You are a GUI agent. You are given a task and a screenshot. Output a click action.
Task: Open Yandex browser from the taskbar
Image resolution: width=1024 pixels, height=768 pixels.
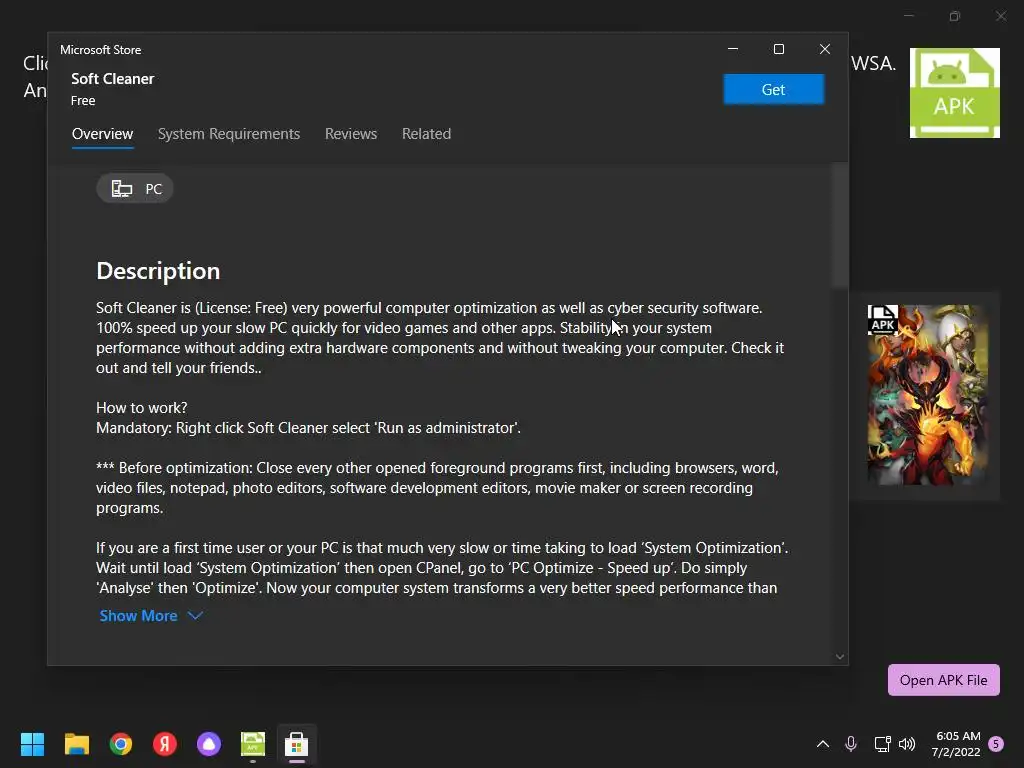165,744
